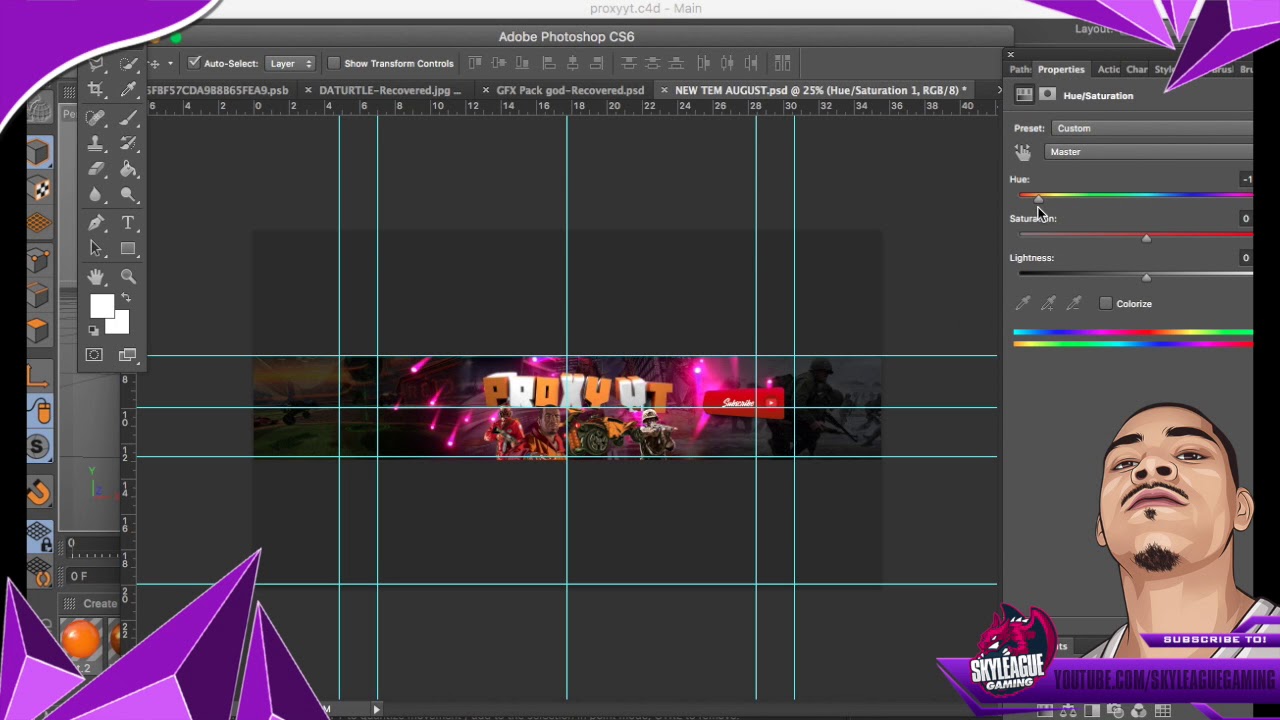Switch to the Paths panel tab

click(1020, 70)
